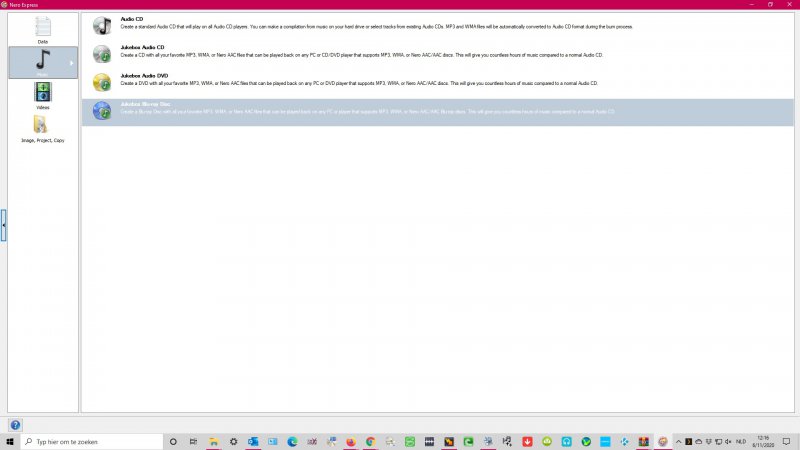Image resolution: width=800 pixels, height=450 pixels.
Task: Expand the Music category arrow
Action: tap(71, 63)
